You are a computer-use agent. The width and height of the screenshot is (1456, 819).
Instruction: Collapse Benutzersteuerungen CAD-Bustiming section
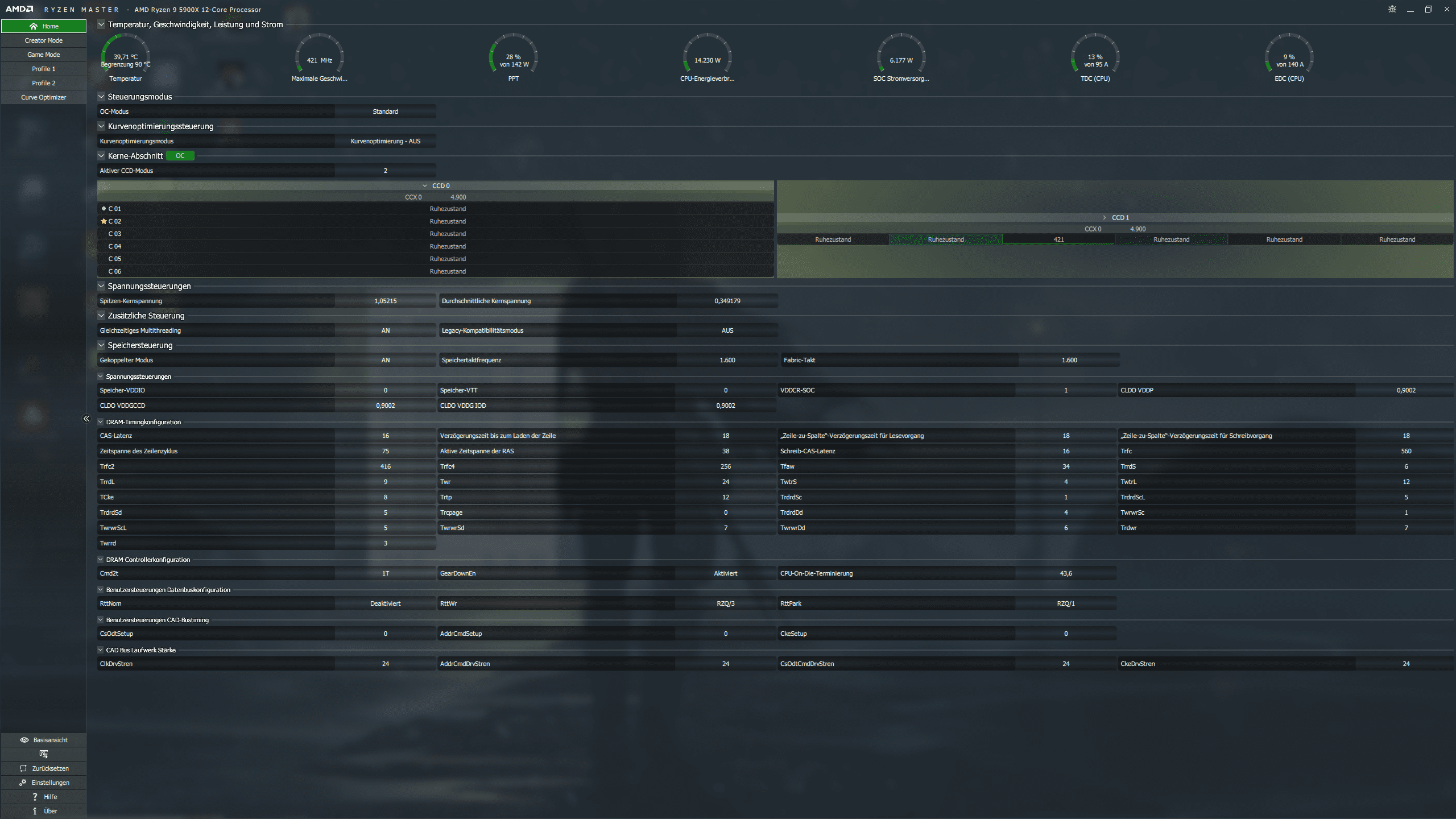pos(101,619)
